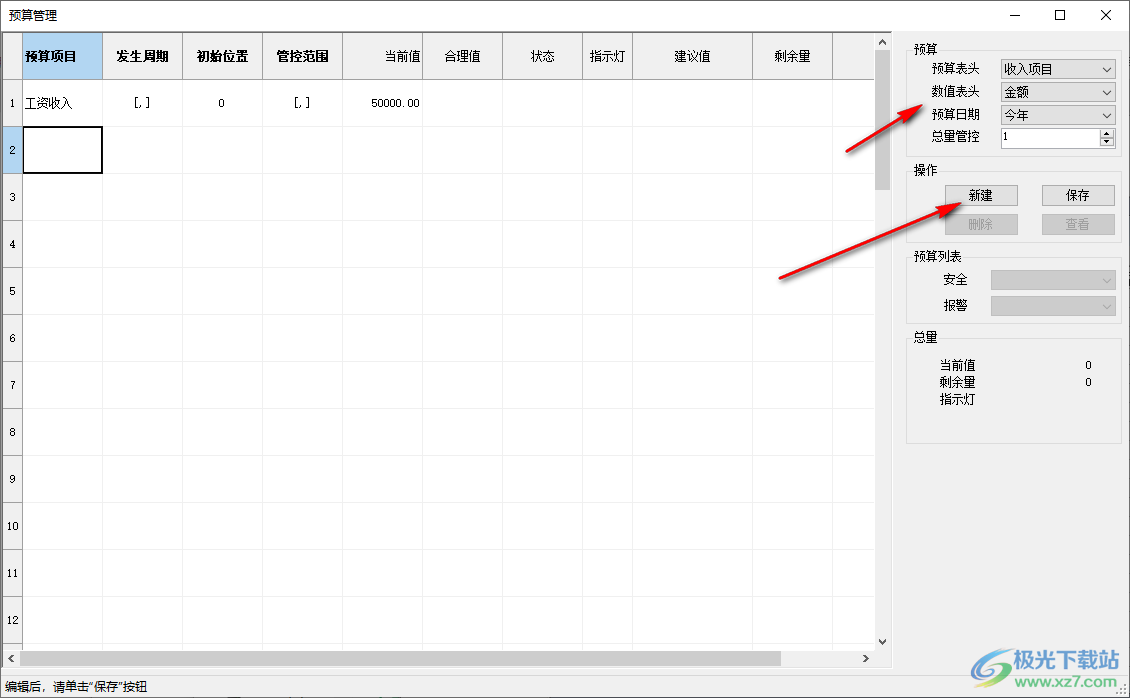Open the 预算日期 dropdown showing 今年
Image resolution: width=1130 pixels, height=698 pixels.
(x=1057, y=115)
